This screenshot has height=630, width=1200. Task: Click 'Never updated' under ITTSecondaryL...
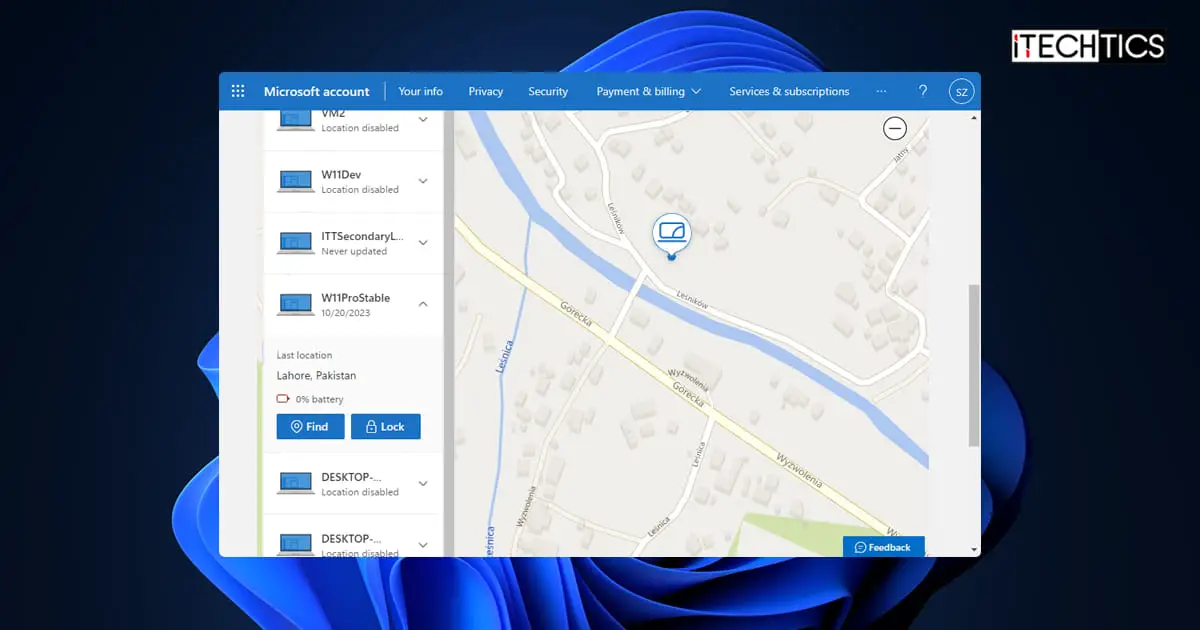pos(354,252)
